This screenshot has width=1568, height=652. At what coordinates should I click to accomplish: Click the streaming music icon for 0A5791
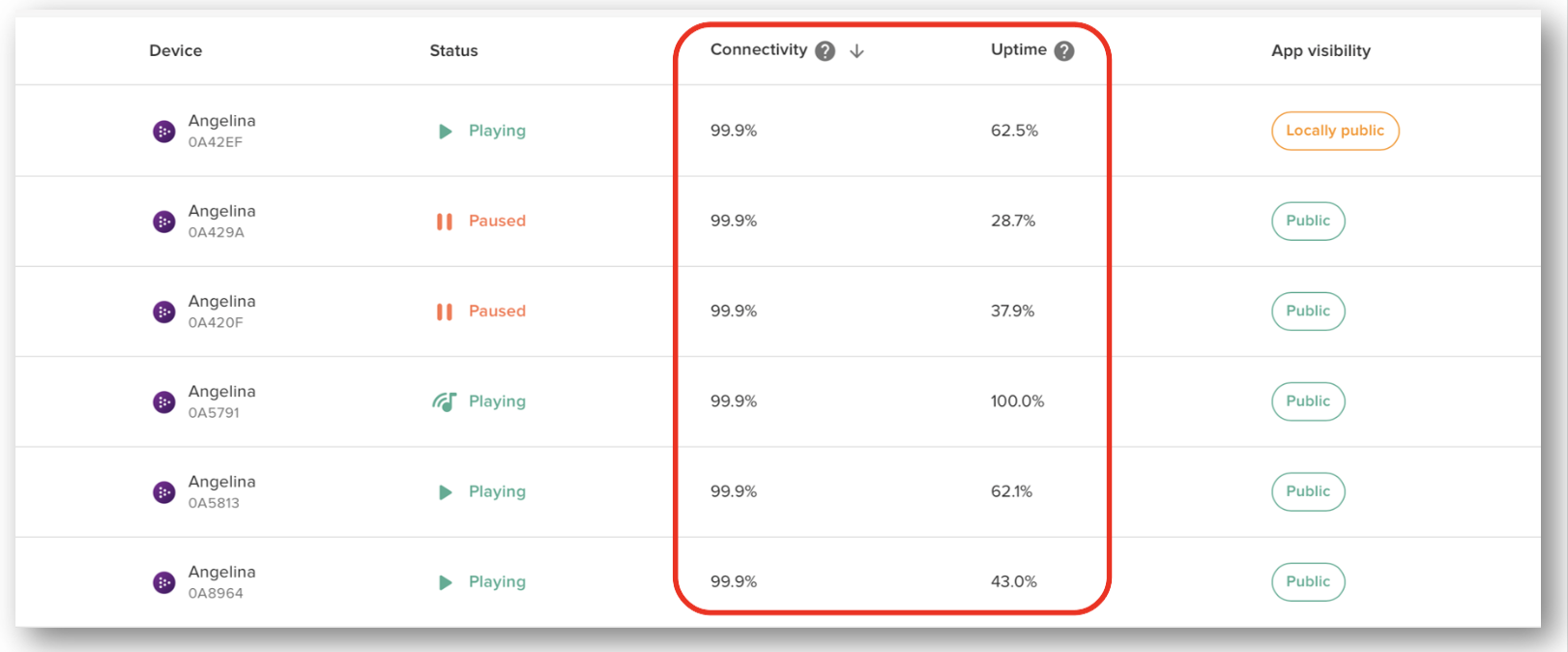pos(445,401)
